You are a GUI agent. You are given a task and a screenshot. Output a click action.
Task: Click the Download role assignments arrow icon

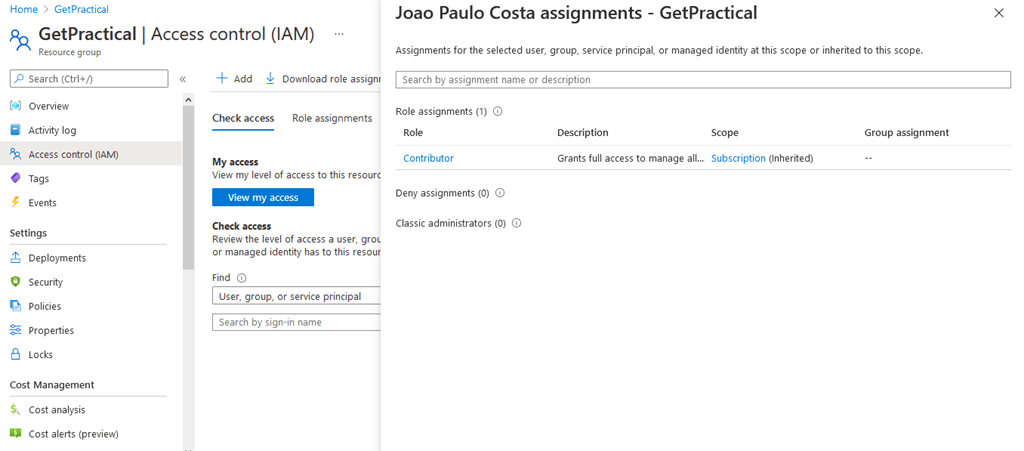tap(270, 78)
